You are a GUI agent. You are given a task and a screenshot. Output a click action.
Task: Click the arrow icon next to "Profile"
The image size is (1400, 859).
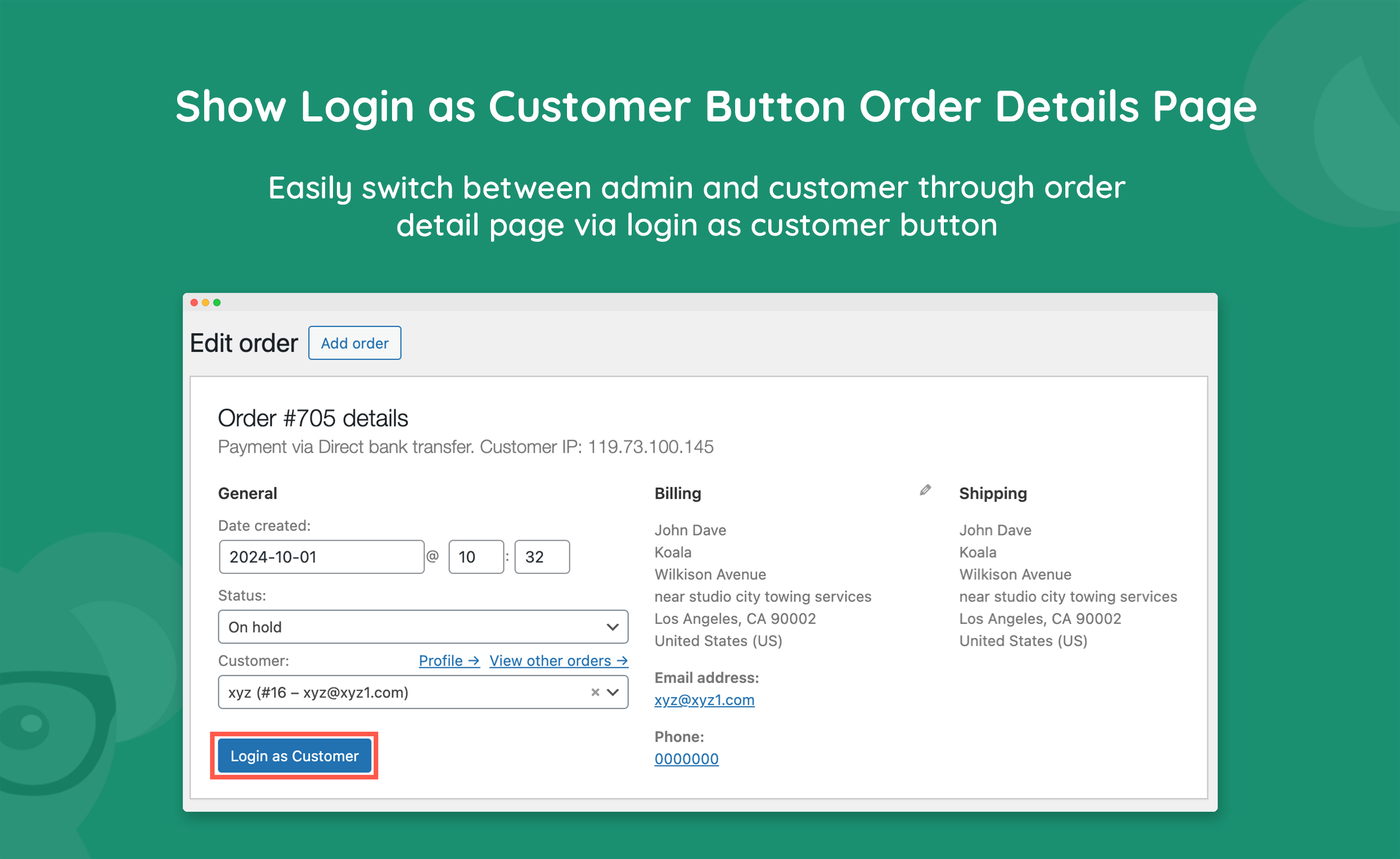coord(474,661)
